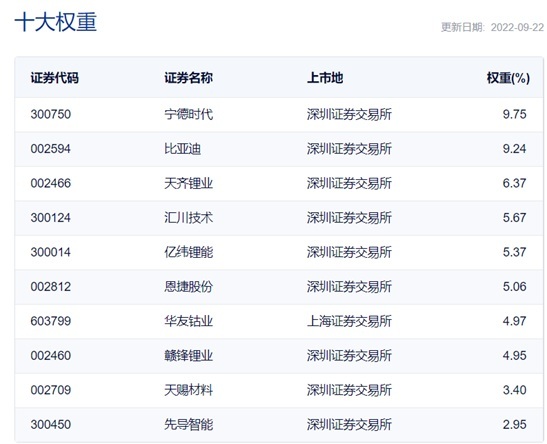Click weight value 3.40
This screenshot has width=547, height=444.
pyautogui.click(x=514, y=390)
